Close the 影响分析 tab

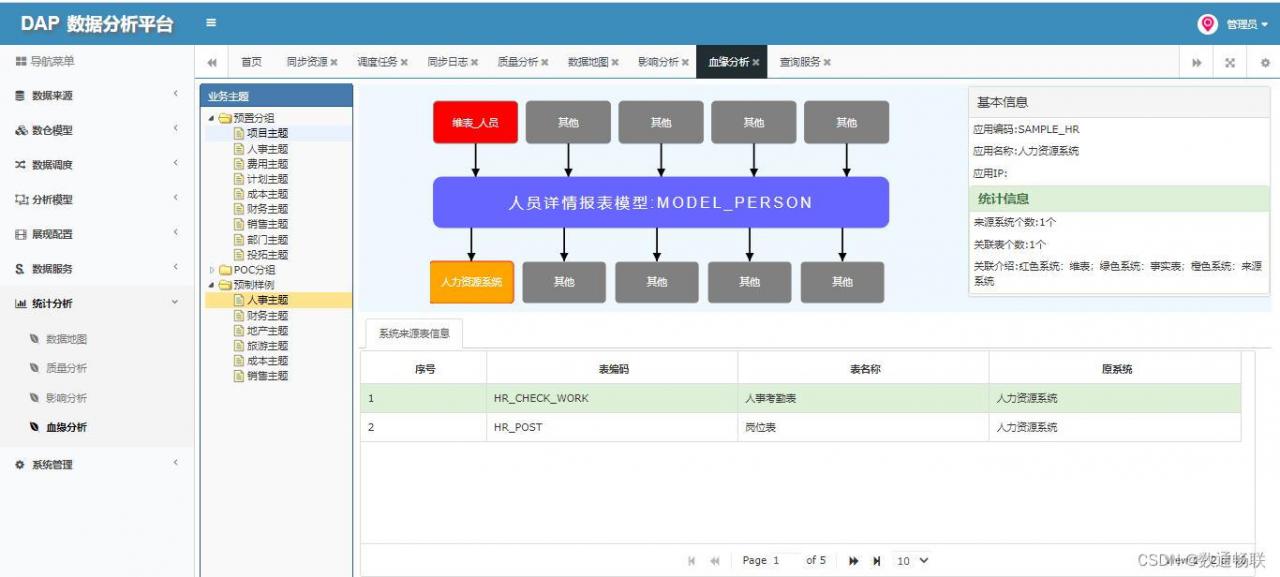685,62
